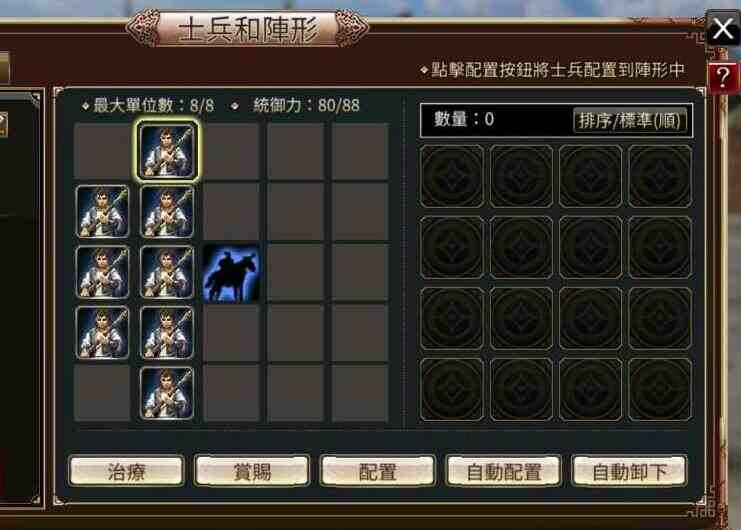Select the leftmost soldier in the third row
This screenshot has width=741, height=530.
coord(103,272)
